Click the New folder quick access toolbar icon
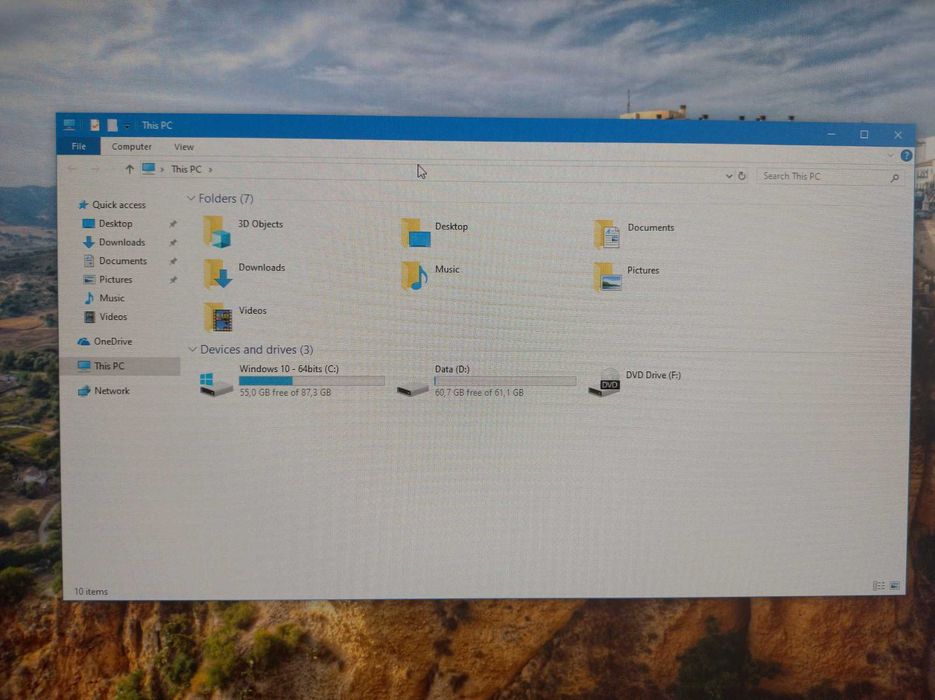This screenshot has width=935, height=700. pos(112,125)
